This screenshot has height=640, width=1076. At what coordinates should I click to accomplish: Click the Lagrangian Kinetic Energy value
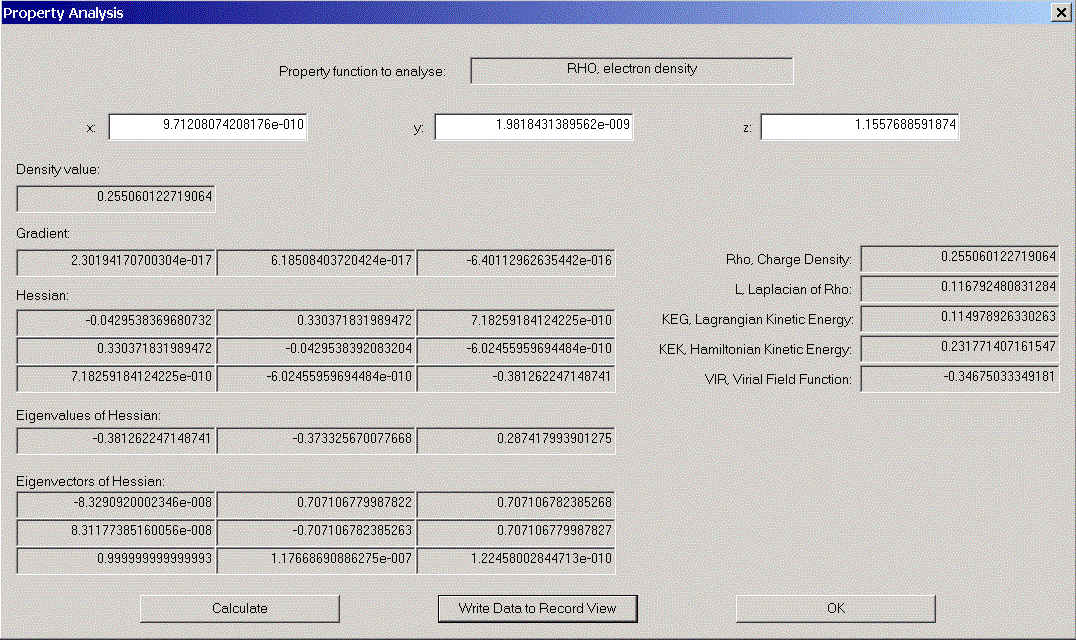pos(959,318)
